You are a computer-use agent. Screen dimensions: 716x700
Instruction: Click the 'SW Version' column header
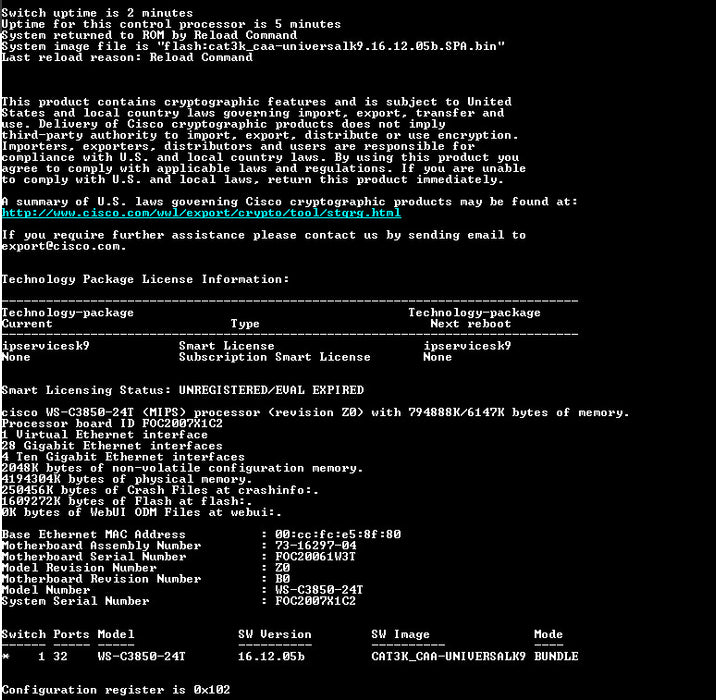point(275,634)
